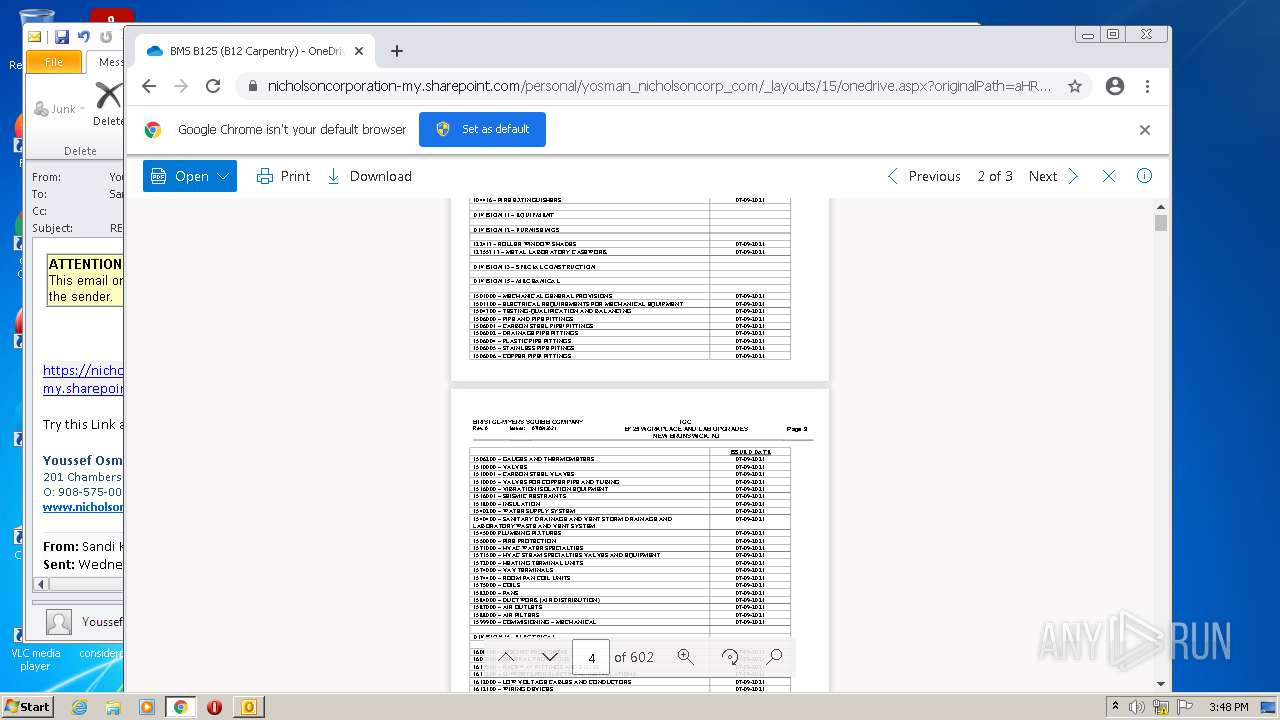This screenshot has width=1280, height=720.
Task: Reload the current page
Action: click(x=213, y=86)
